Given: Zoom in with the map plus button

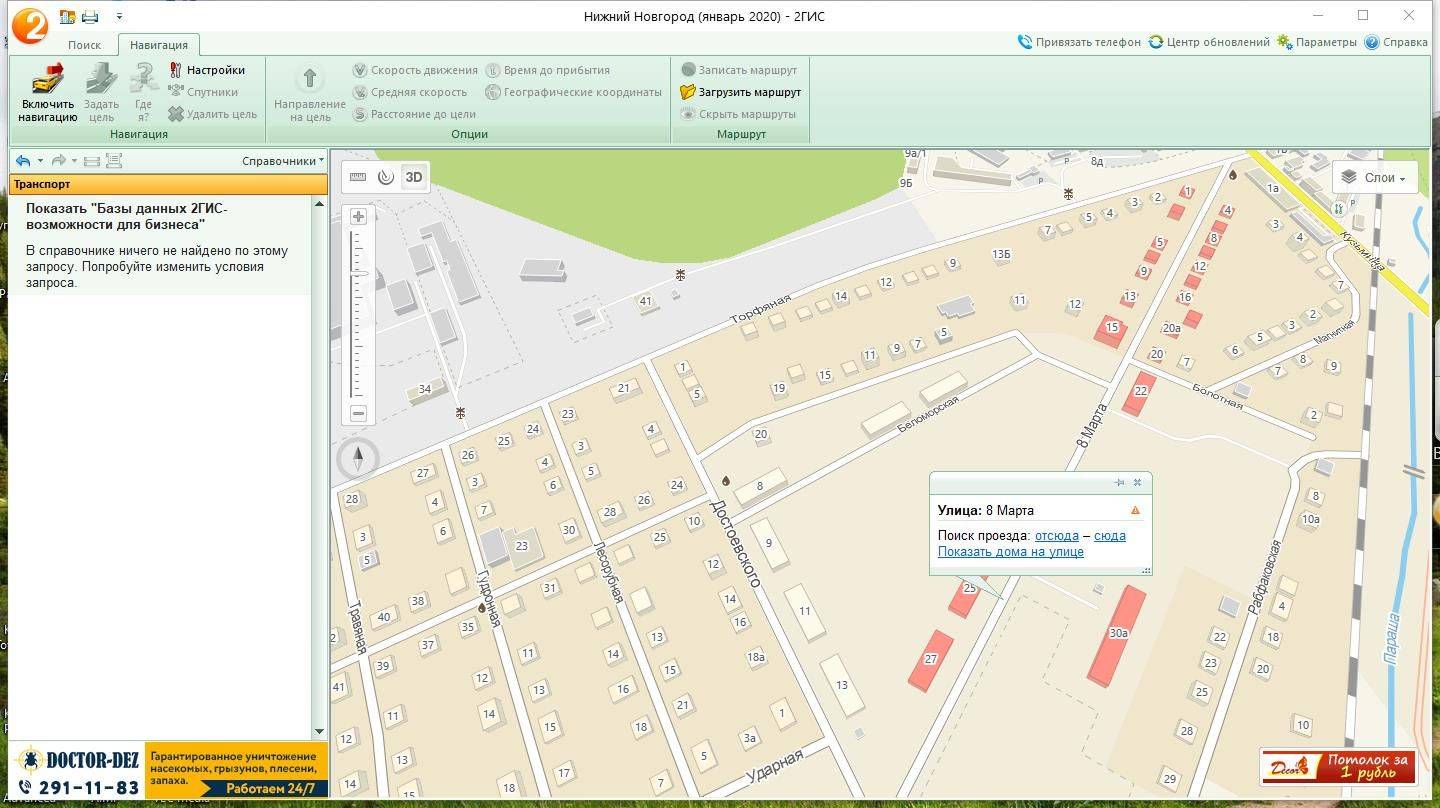Looking at the screenshot, I should coord(358,216).
